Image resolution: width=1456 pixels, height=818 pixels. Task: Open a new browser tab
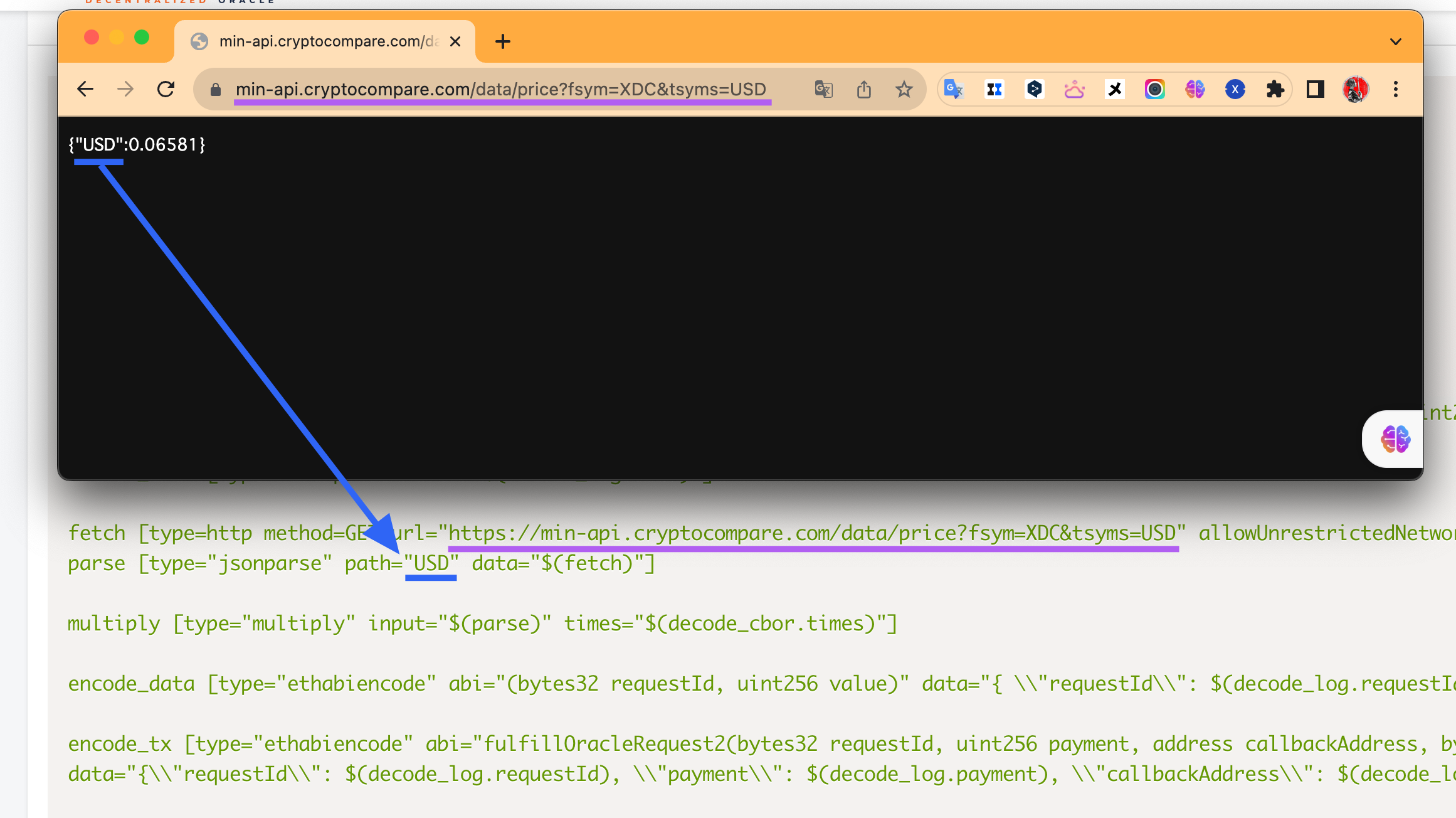click(502, 41)
